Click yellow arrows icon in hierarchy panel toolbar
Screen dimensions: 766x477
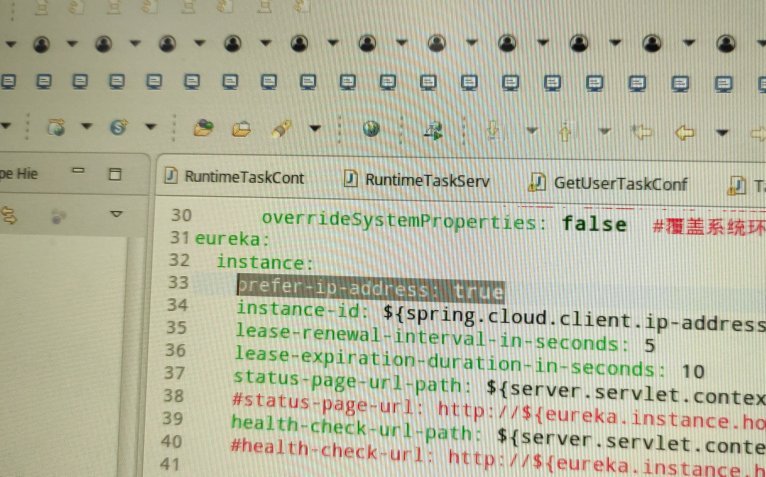tap(9, 216)
